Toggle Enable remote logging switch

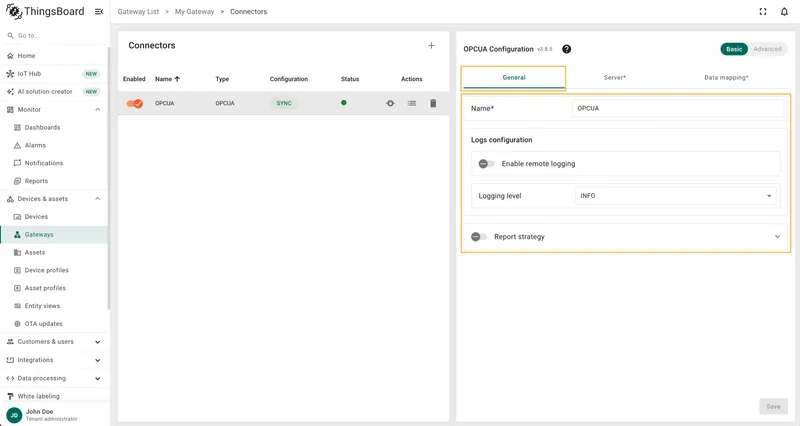click(486, 164)
